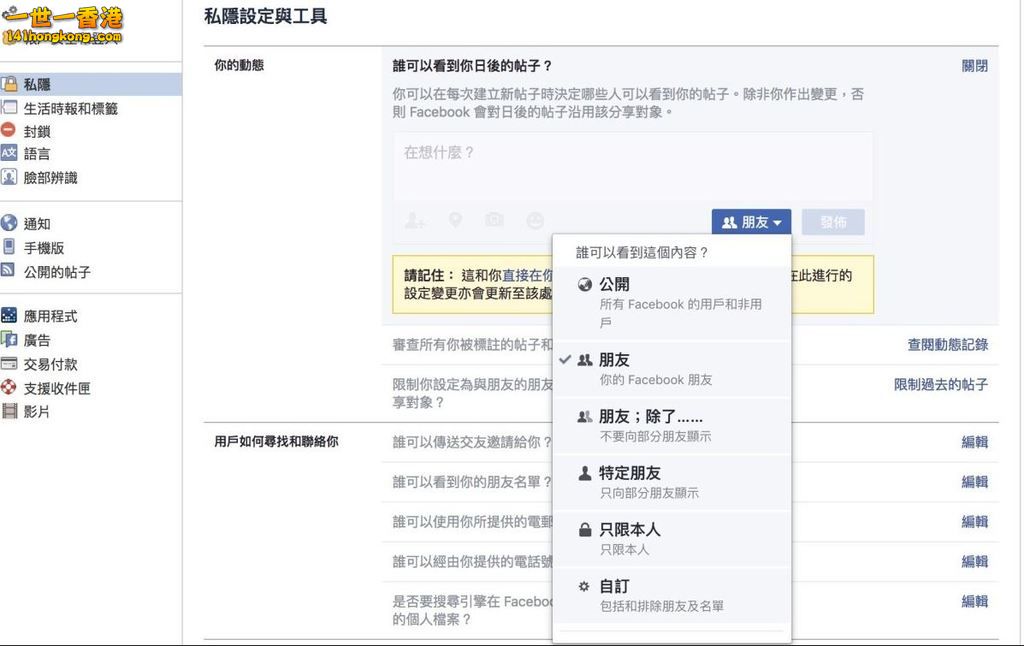1024x646 pixels.
Task: Click the 發佈 post button
Action: [x=833, y=222]
